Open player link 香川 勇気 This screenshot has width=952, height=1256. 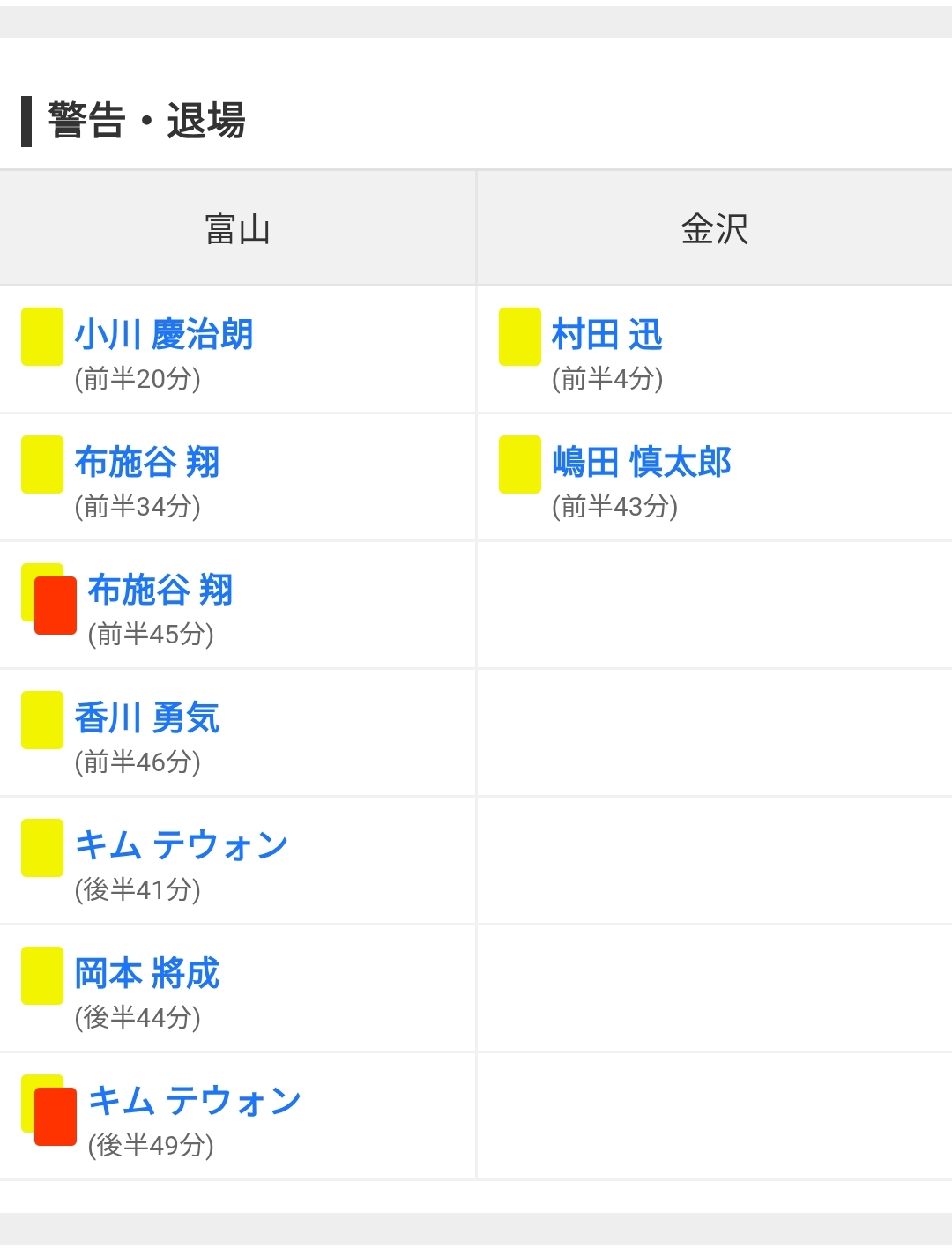(x=147, y=718)
